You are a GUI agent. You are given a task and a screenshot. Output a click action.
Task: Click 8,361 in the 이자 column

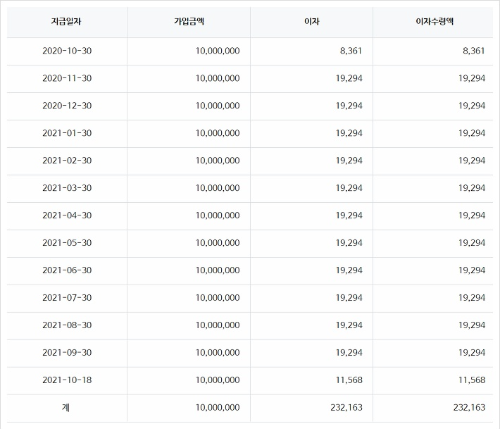(351, 51)
